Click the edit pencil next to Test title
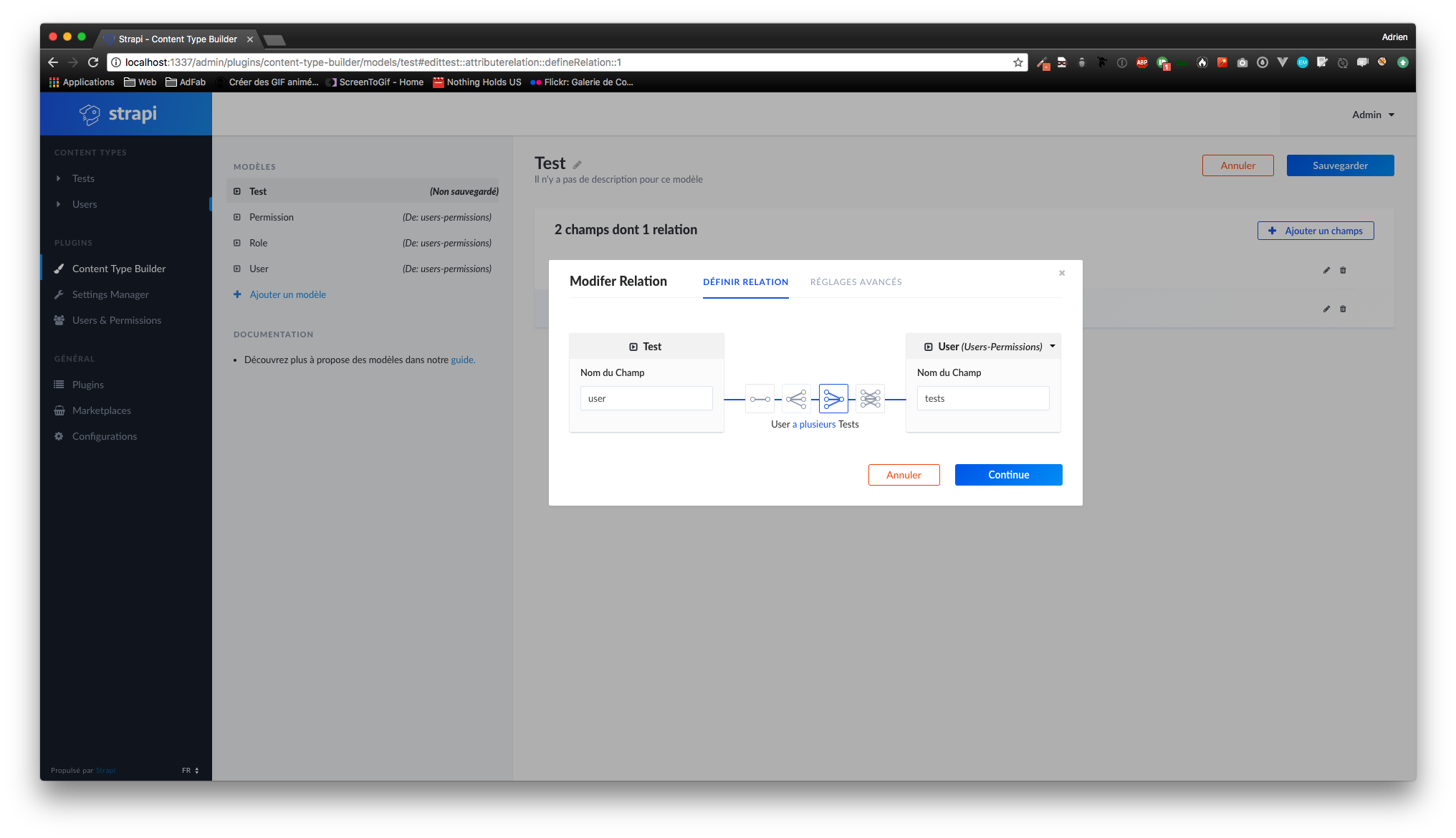The image size is (1456, 838). click(x=578, y=164)
